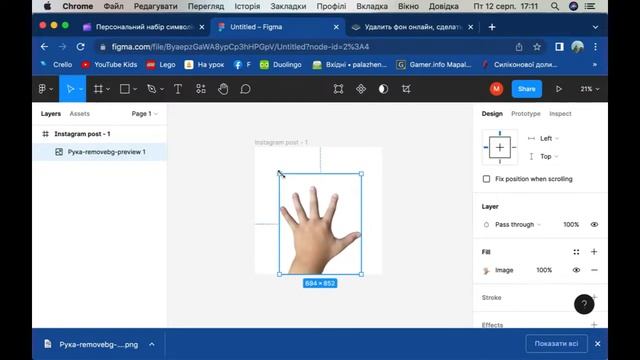Image resolution: width=640 pixels, height=360 pixels.
Task: Open the Lego bookmark
Action: coord(161,64)
